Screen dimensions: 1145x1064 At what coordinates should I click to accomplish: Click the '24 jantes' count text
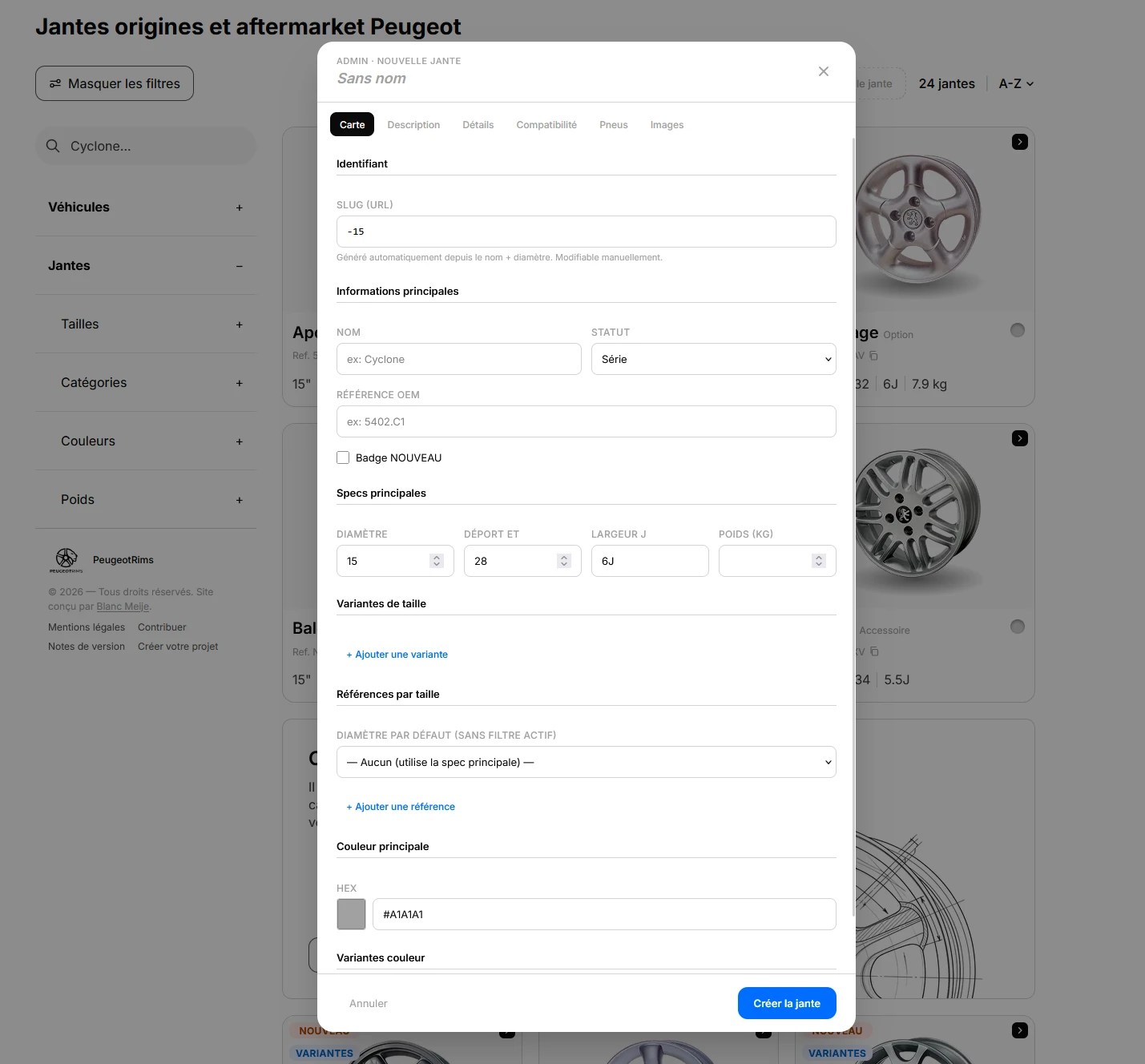(x=946, y=83)
